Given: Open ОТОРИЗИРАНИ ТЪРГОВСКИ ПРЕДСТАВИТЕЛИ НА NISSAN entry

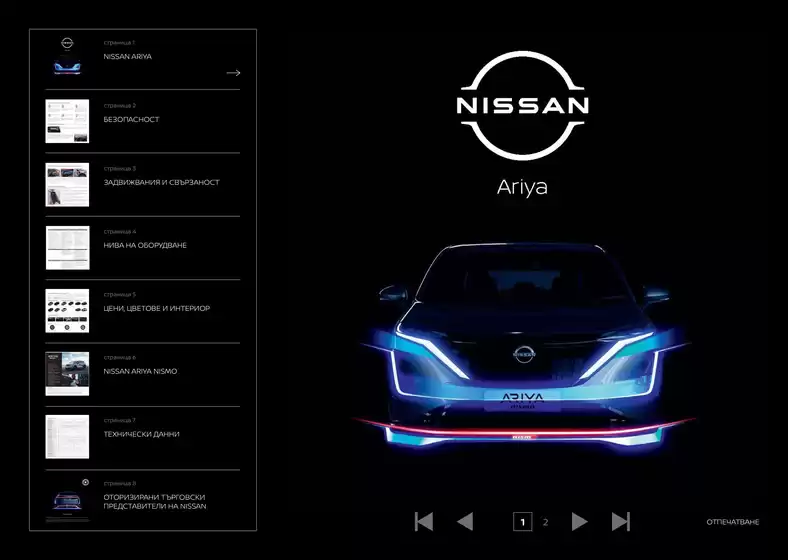Looking at the screenshot, I should (155, 502).
